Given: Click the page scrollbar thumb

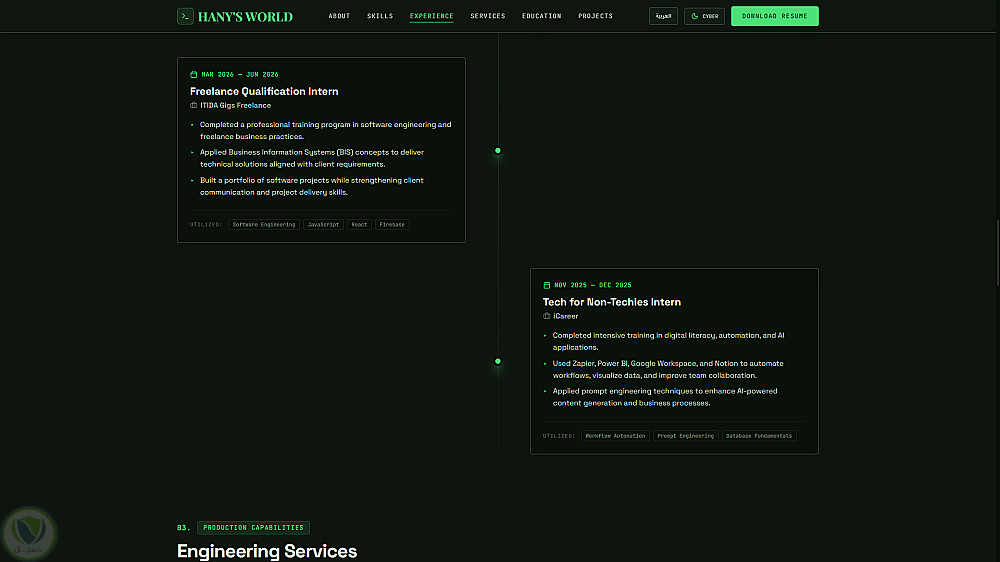Looking at the screenshot, I should pyautogui.click(x=997, y=253).
